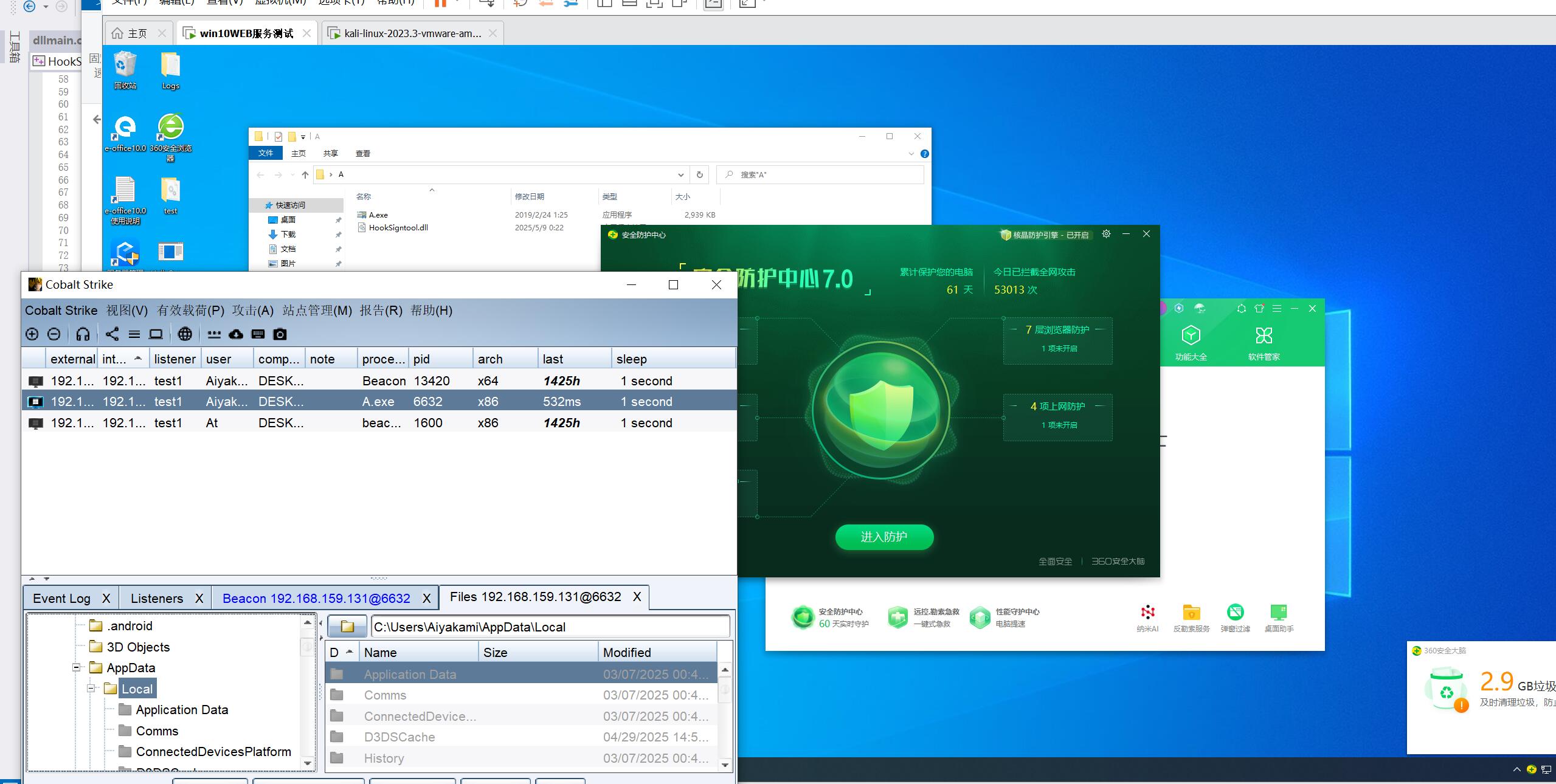Screen dimensions: 1556x784
Task: Click the settings gear in 安全防护中心
Action: point(1106,234)
